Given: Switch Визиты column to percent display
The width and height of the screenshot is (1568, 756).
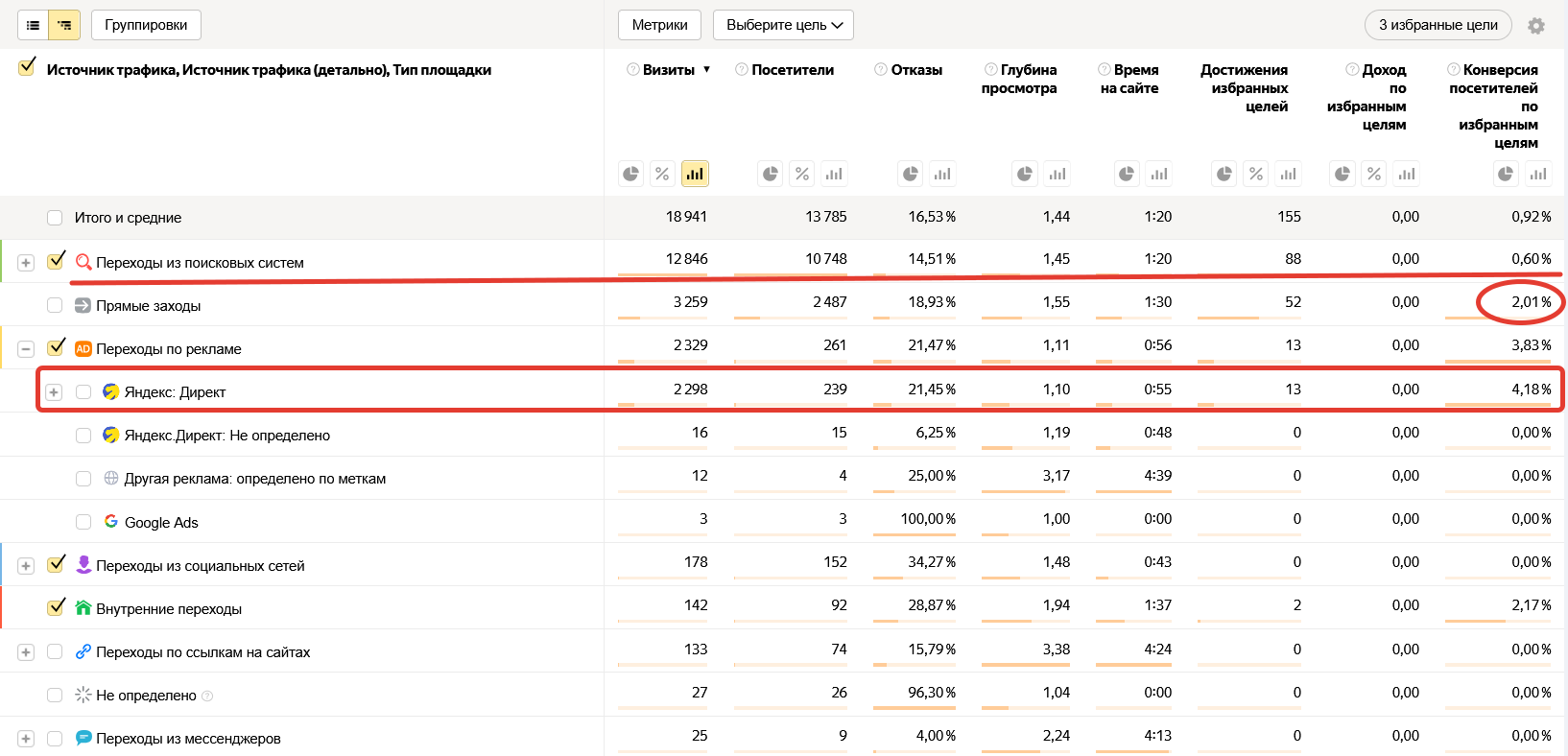Looking at the screenshot, I should point(662,174).
